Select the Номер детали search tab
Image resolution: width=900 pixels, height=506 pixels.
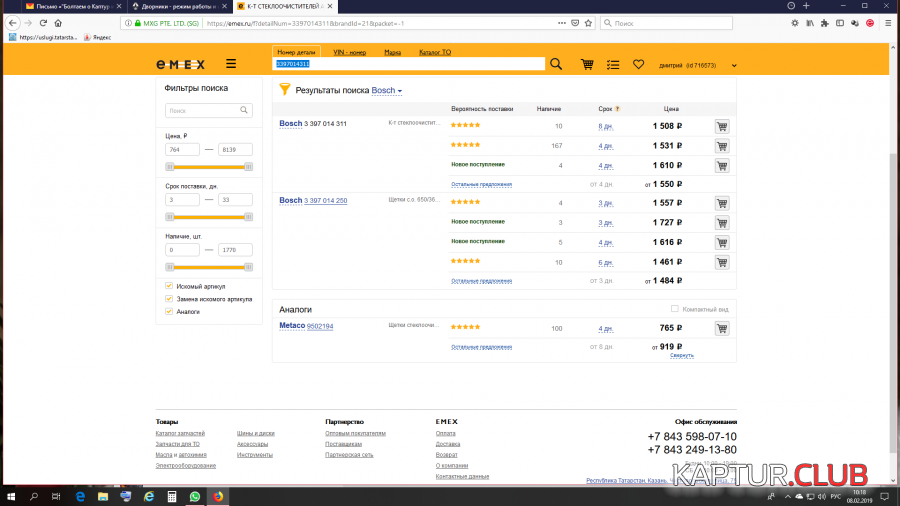296,52
